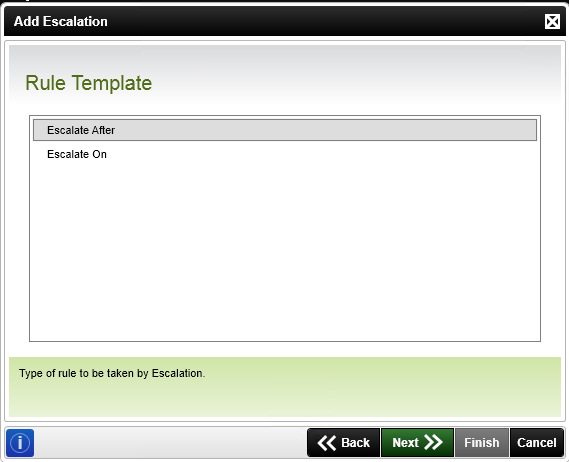
Task: Click the footer area beside the info icon
Action: pos(171,443)
